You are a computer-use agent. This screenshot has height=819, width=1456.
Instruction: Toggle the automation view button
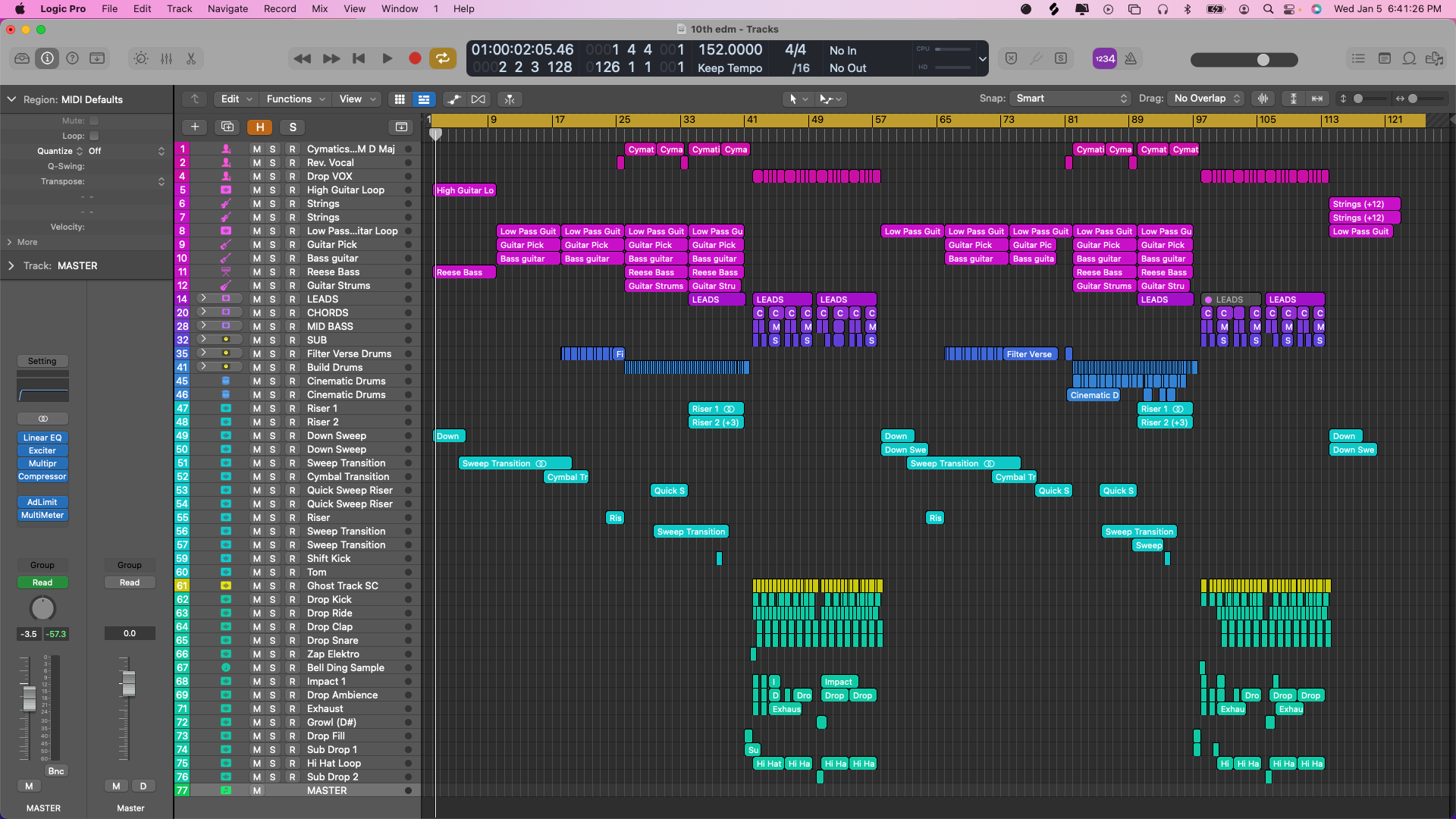(453, 99)
